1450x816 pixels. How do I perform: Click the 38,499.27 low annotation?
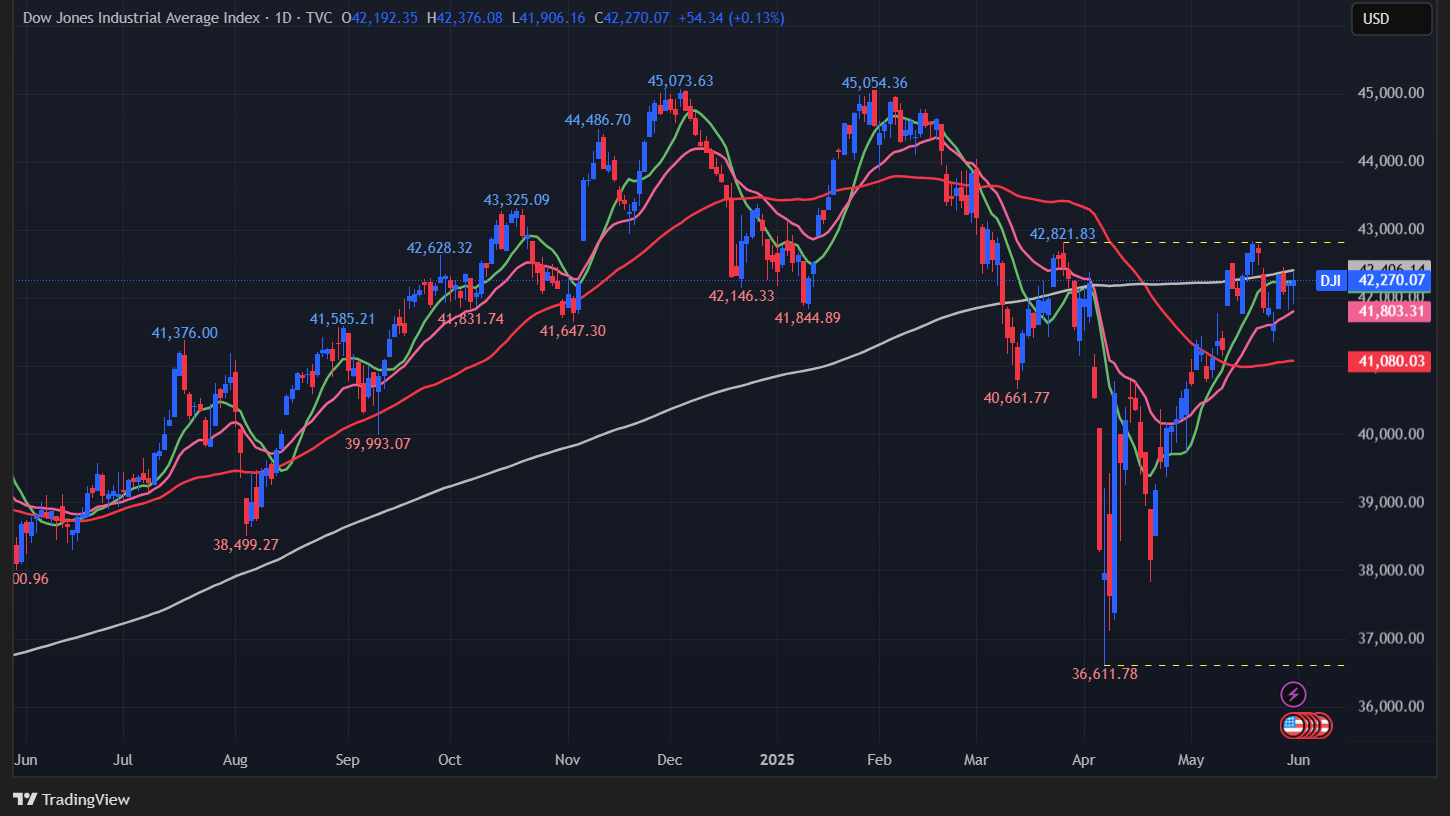click(245, 545)
